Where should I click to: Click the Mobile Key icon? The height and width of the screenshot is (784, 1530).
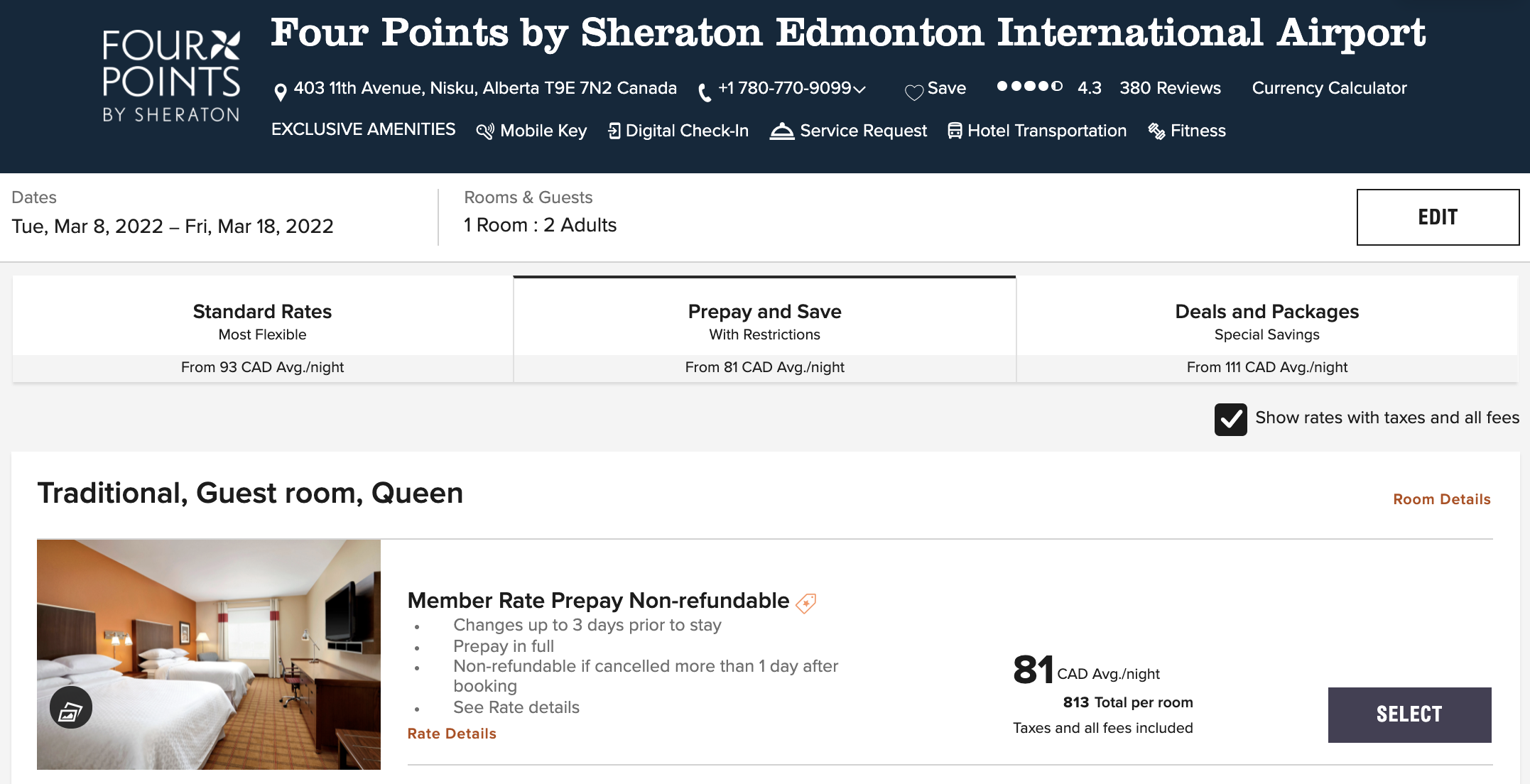pyautogui.click(x=485, y=131)
